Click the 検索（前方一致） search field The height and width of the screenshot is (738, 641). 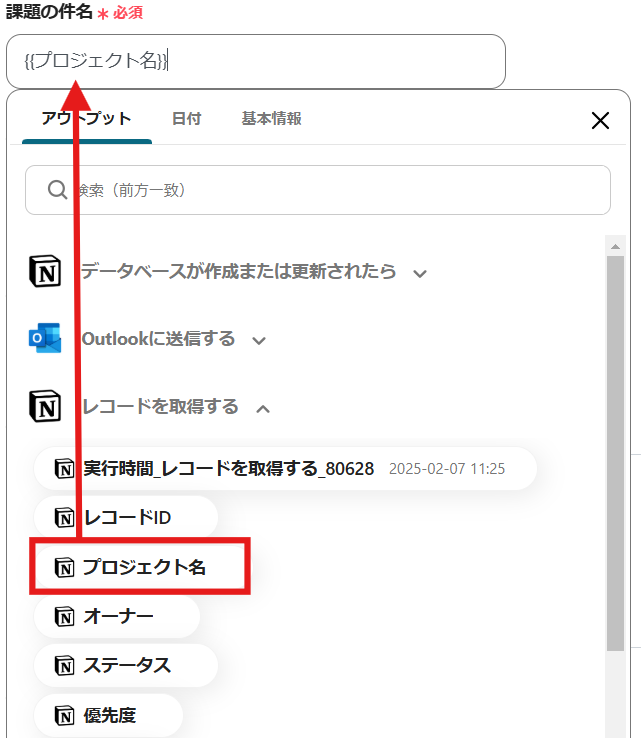[318, 190]
